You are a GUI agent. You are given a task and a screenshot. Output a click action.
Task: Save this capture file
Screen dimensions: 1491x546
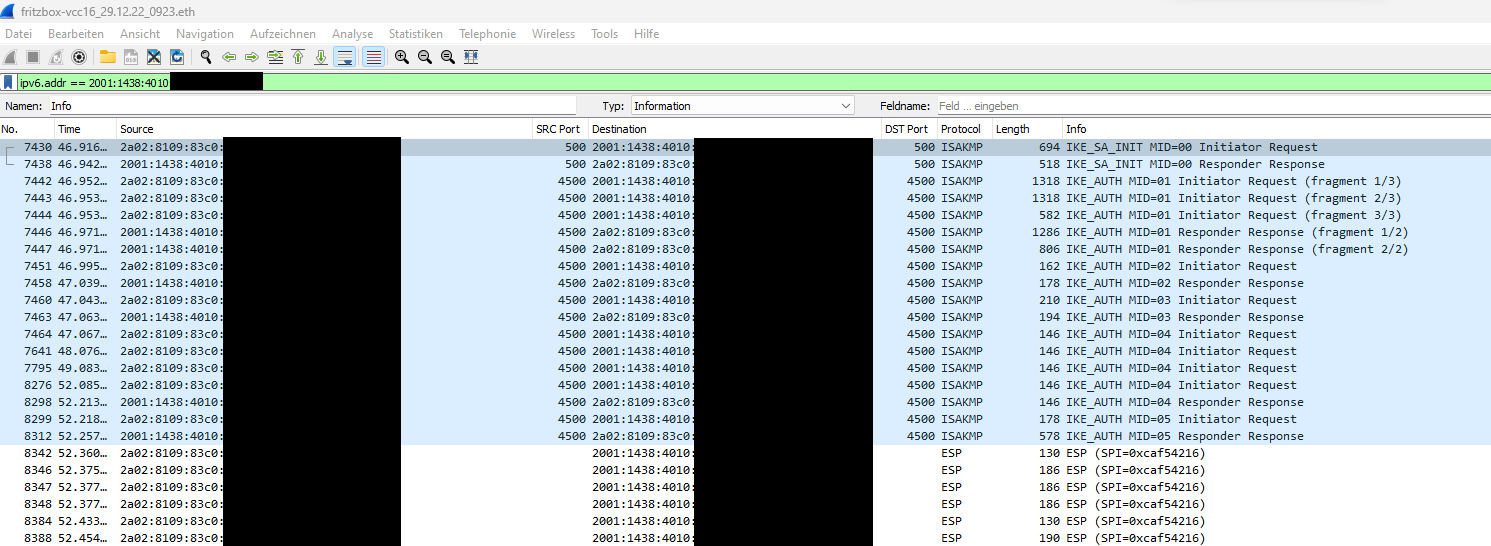(130, 57)
